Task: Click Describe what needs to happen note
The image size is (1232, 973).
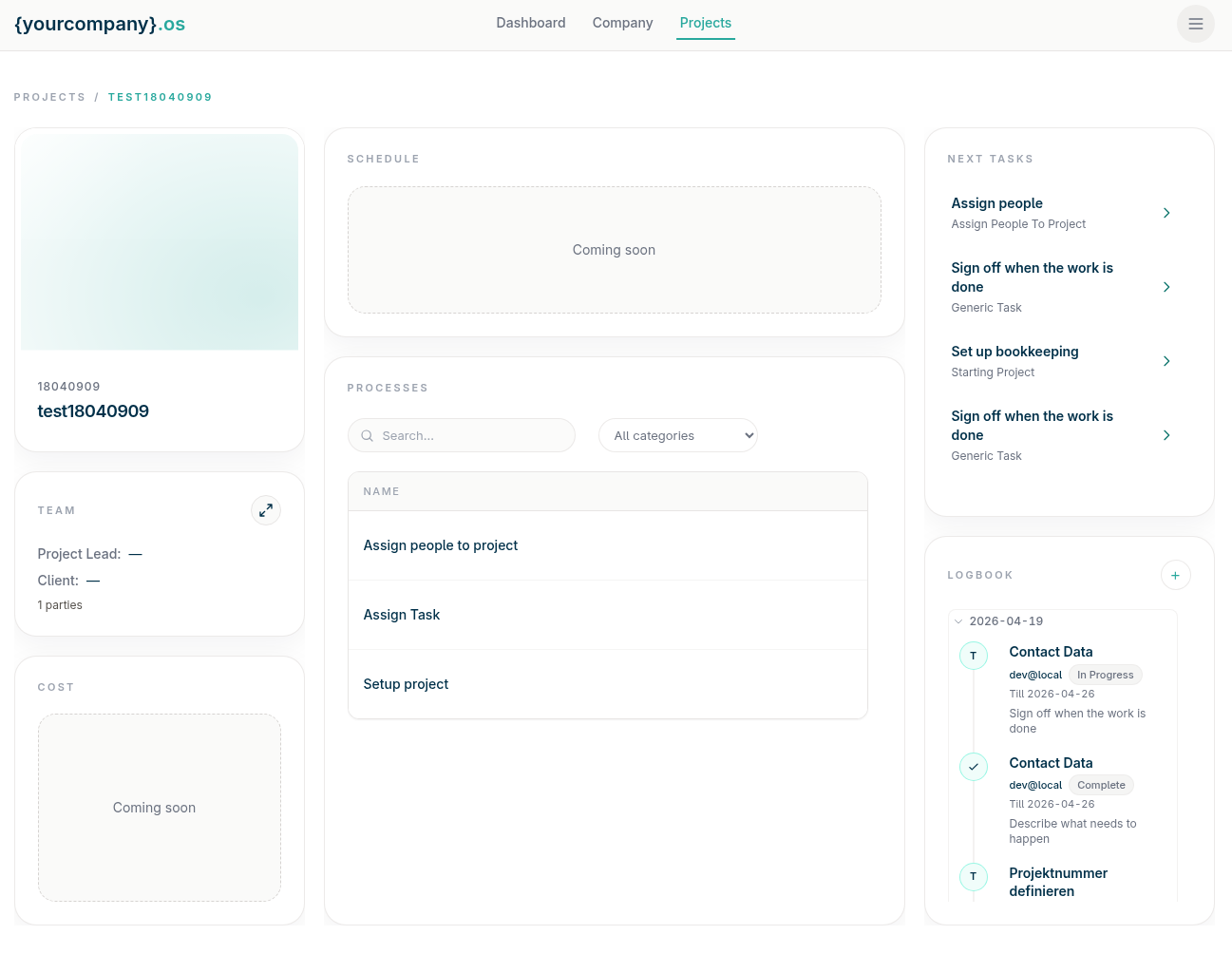Action: [1072, 831]
